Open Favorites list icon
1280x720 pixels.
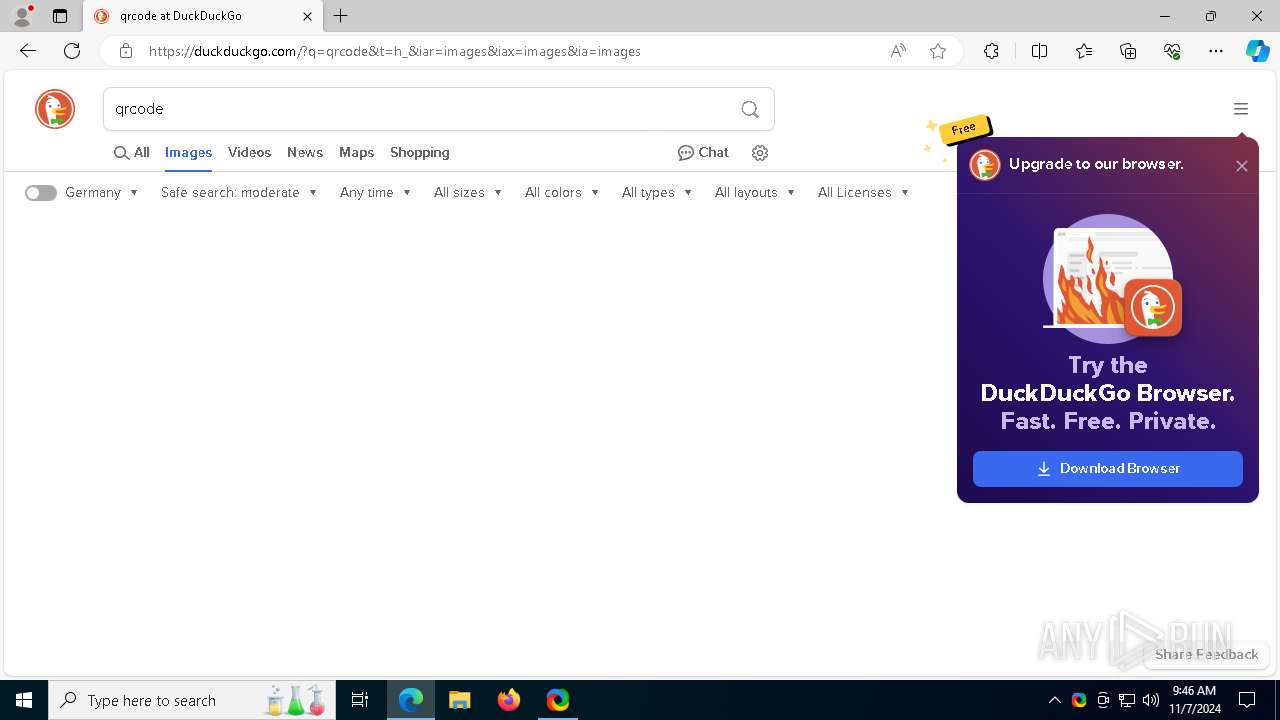1084,51
